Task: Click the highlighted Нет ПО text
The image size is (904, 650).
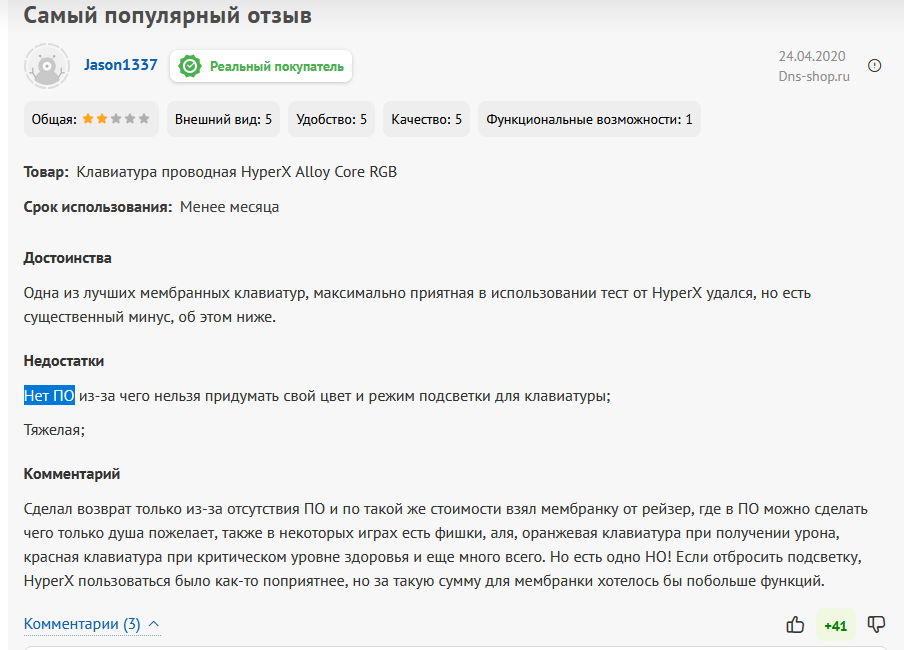Action: pos(49,396)
